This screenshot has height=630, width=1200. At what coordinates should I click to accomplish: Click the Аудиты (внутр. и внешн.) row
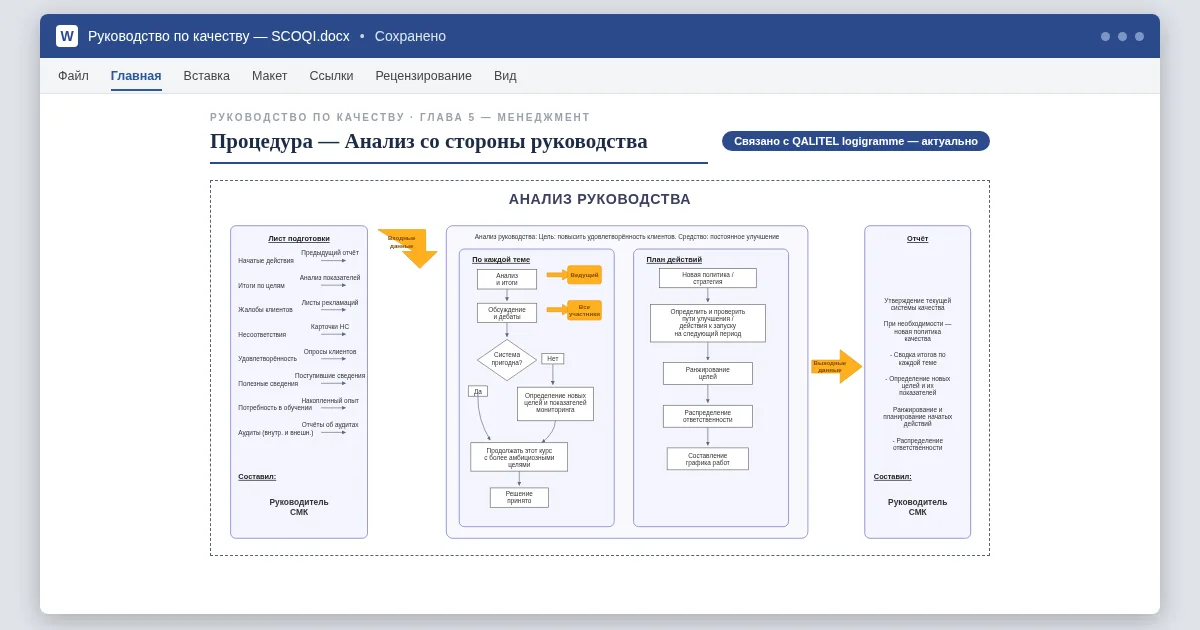275,432
